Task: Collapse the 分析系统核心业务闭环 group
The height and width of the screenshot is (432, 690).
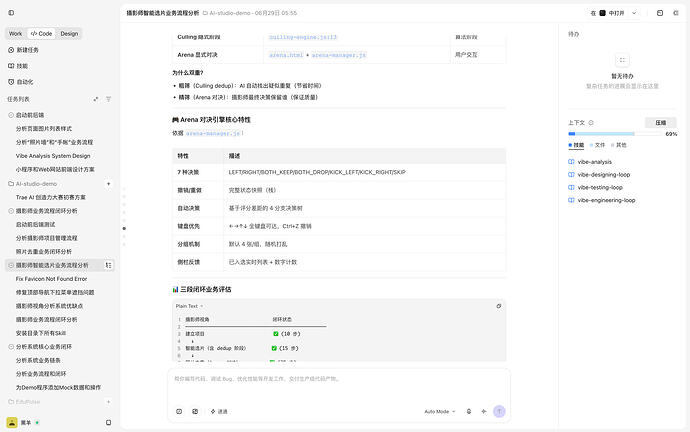Action: [x=11, y=347]
